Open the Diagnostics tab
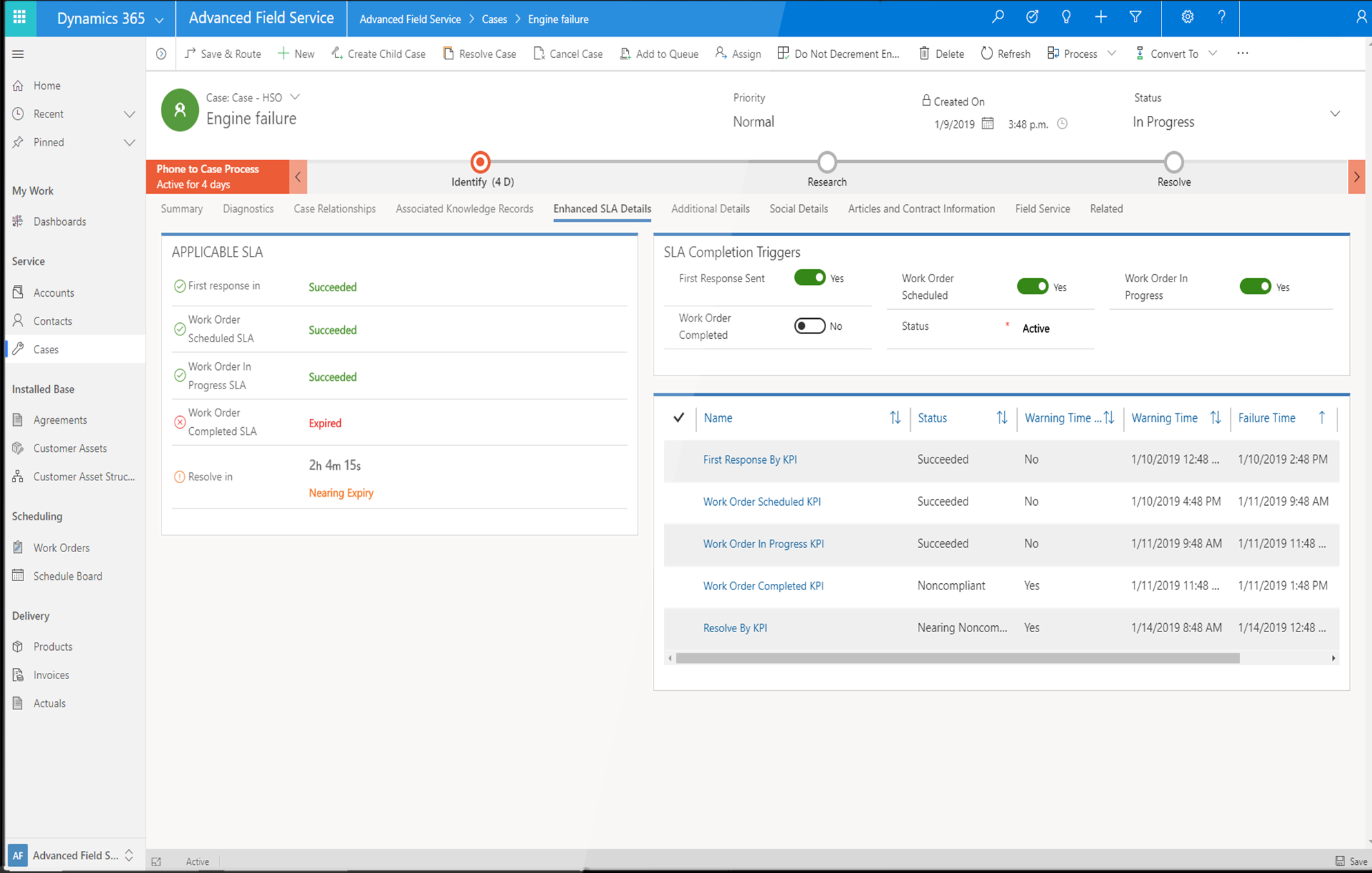The height and width of the screenshot is (873, 1372). (248, 208)
